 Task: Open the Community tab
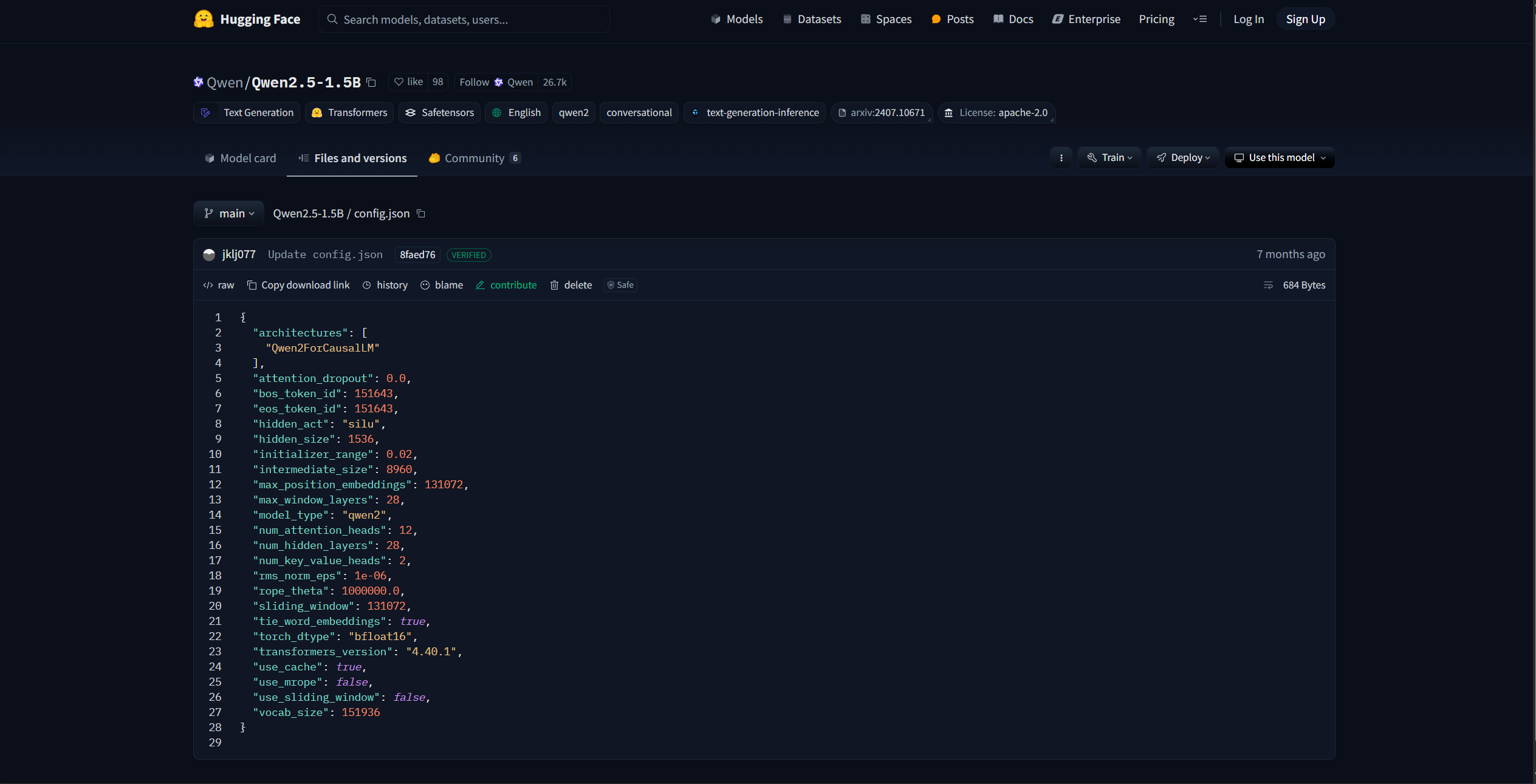click(474, 158)
